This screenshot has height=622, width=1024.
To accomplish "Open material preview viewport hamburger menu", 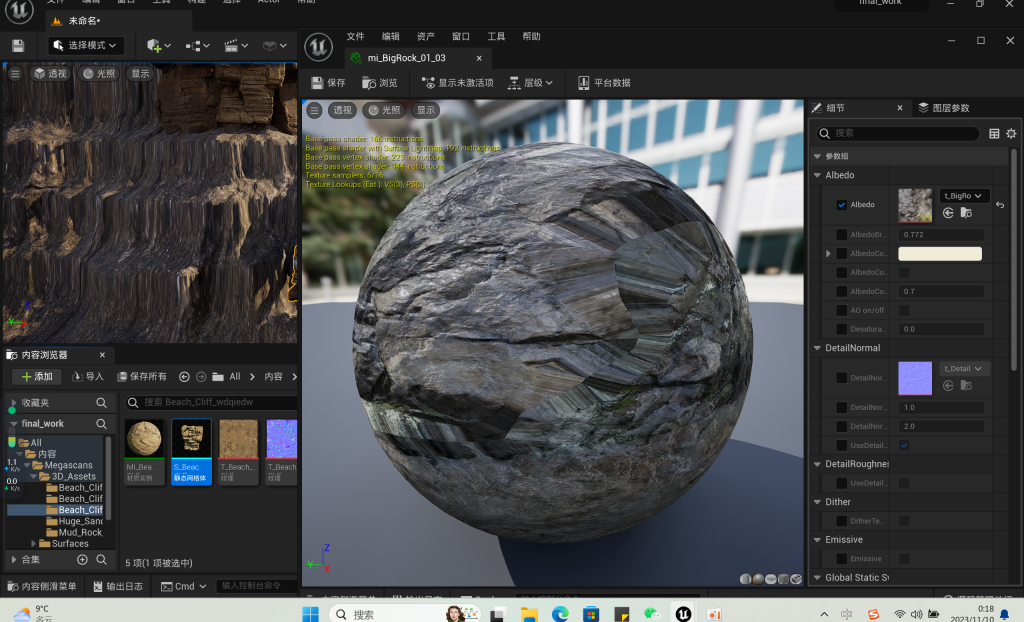I will [x=314, y=110].
